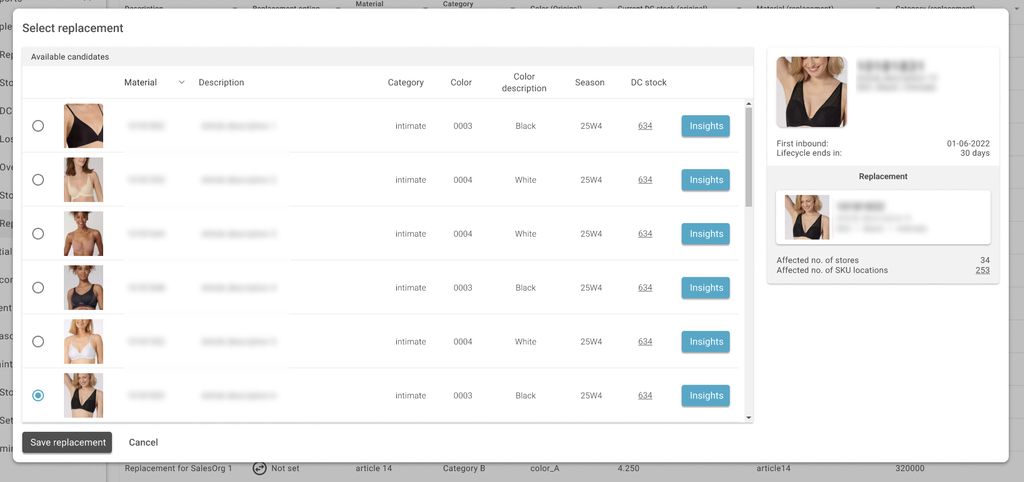Open Insights for the selected candidate row
This screenshot has width=1024, height=482.
[x=705, y=395]
